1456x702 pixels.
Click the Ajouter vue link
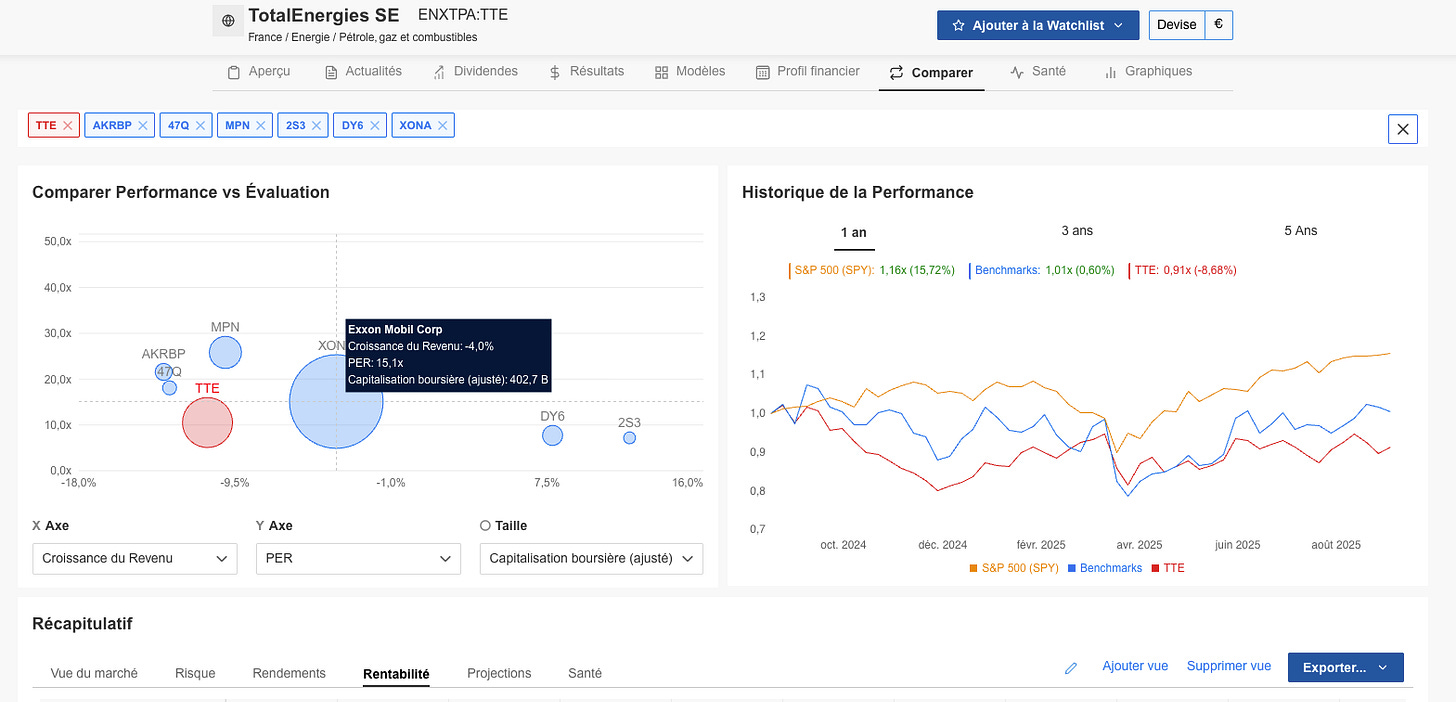point(1135,666)
